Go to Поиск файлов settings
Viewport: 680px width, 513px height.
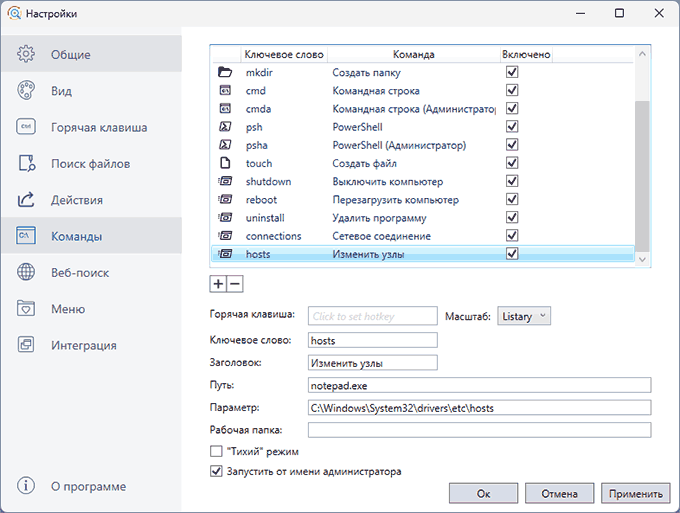click(92, 163)
